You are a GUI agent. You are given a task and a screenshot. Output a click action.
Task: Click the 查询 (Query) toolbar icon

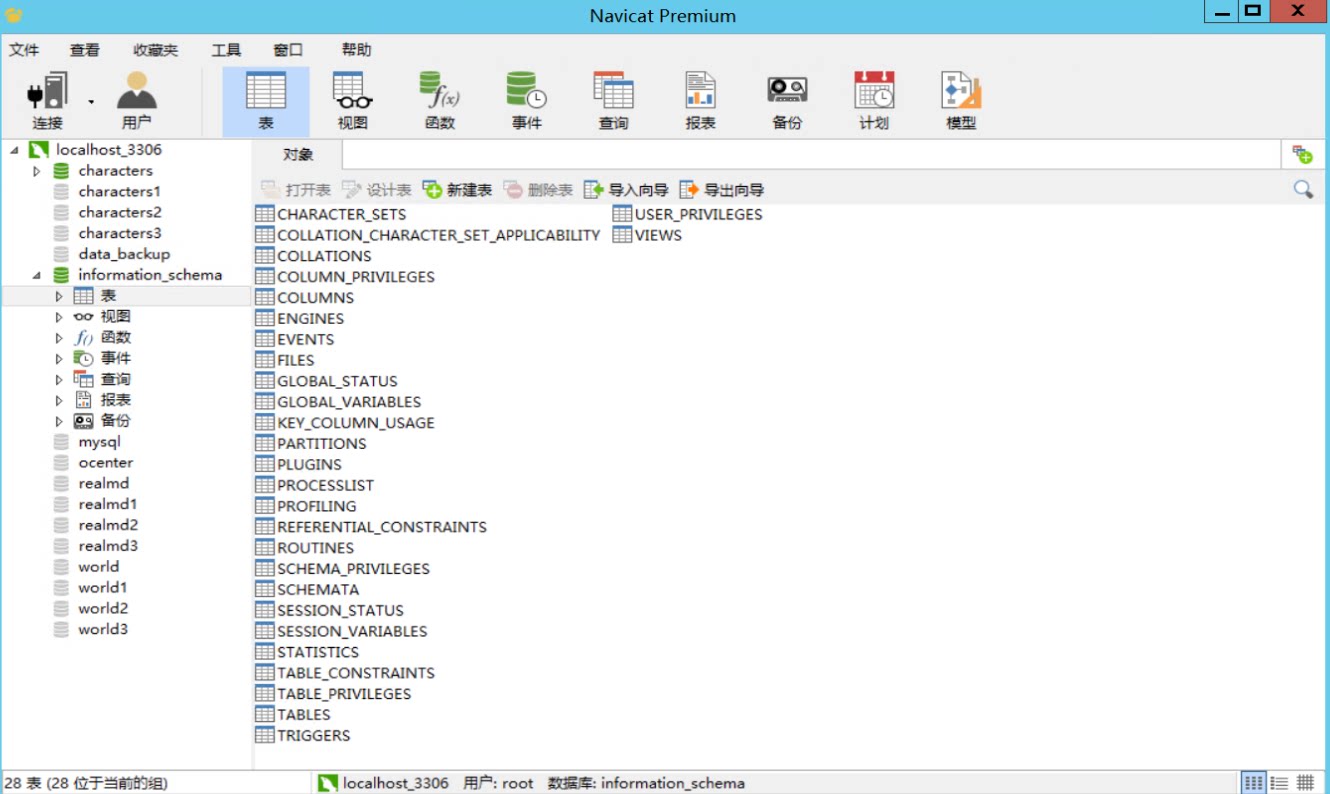(x=613, y=101)
